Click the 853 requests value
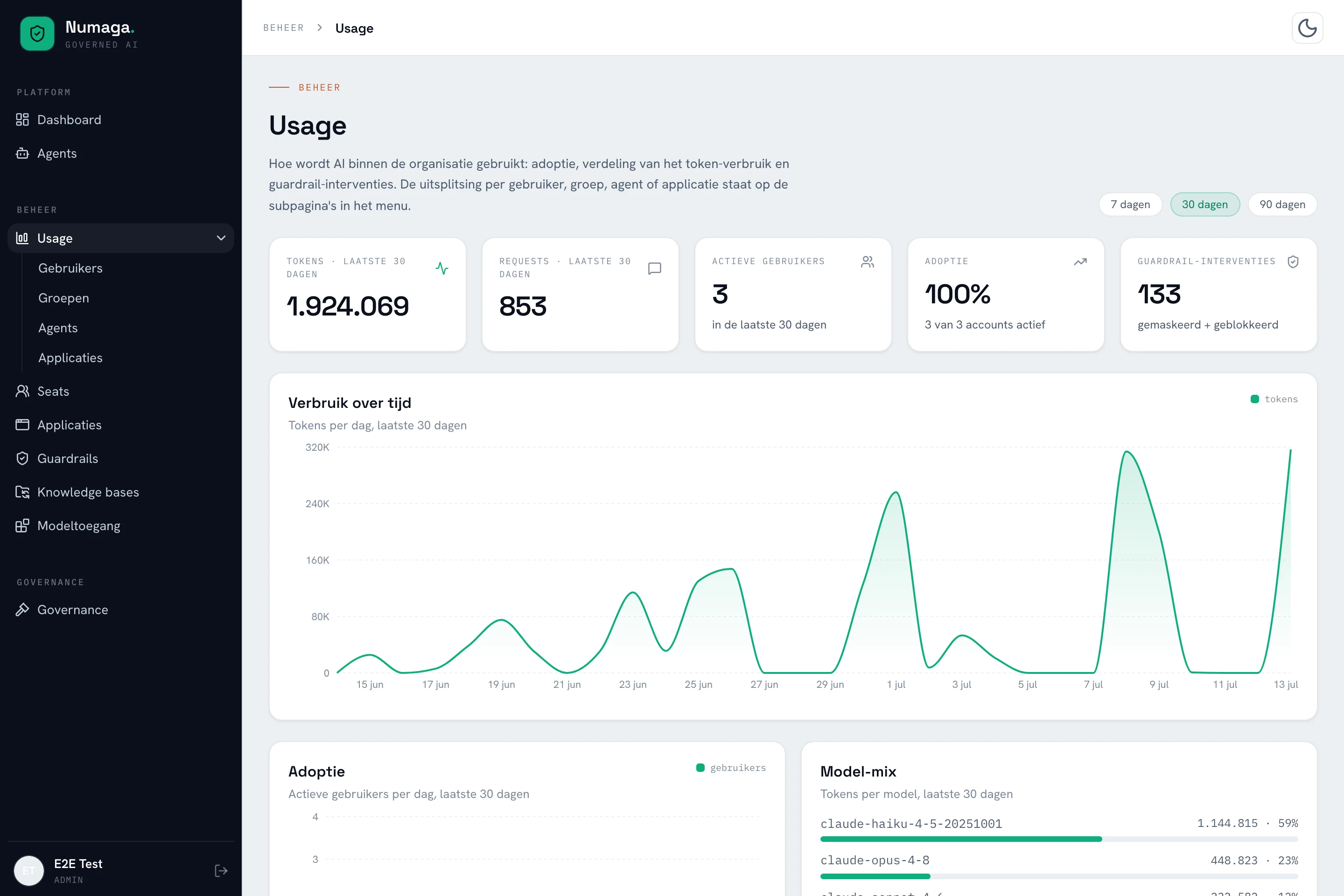Viewport: 1344px width, 896px height. 522,306
